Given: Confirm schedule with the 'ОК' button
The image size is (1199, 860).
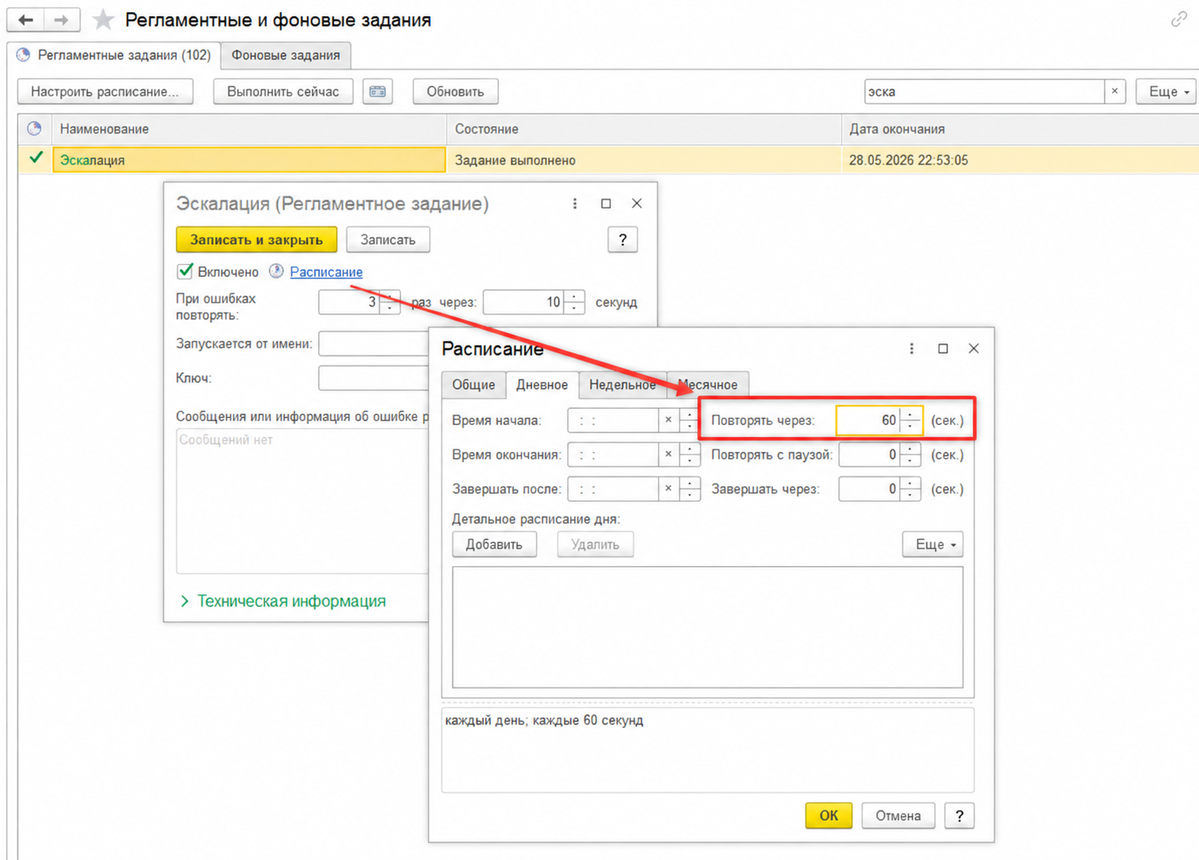Looking at the screenshot, I should [x=828, y=816].
